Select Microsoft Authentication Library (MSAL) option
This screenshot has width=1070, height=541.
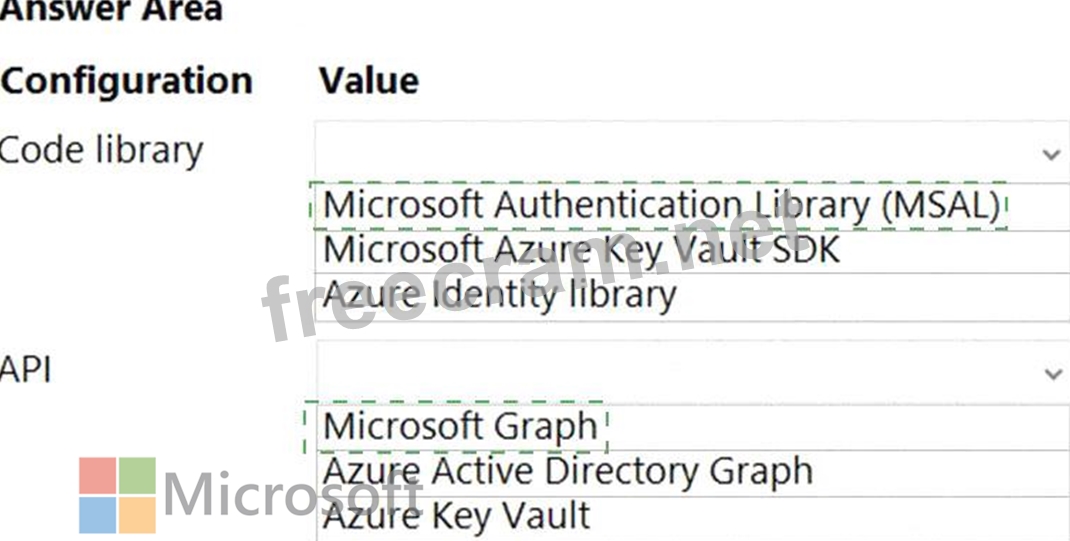coord(661,205)
